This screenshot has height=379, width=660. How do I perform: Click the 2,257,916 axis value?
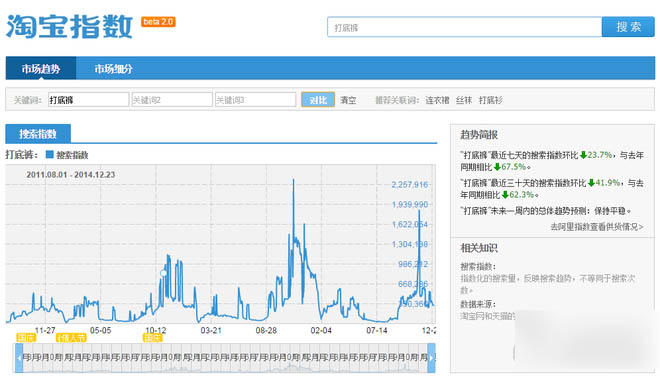tap(410, 184)
